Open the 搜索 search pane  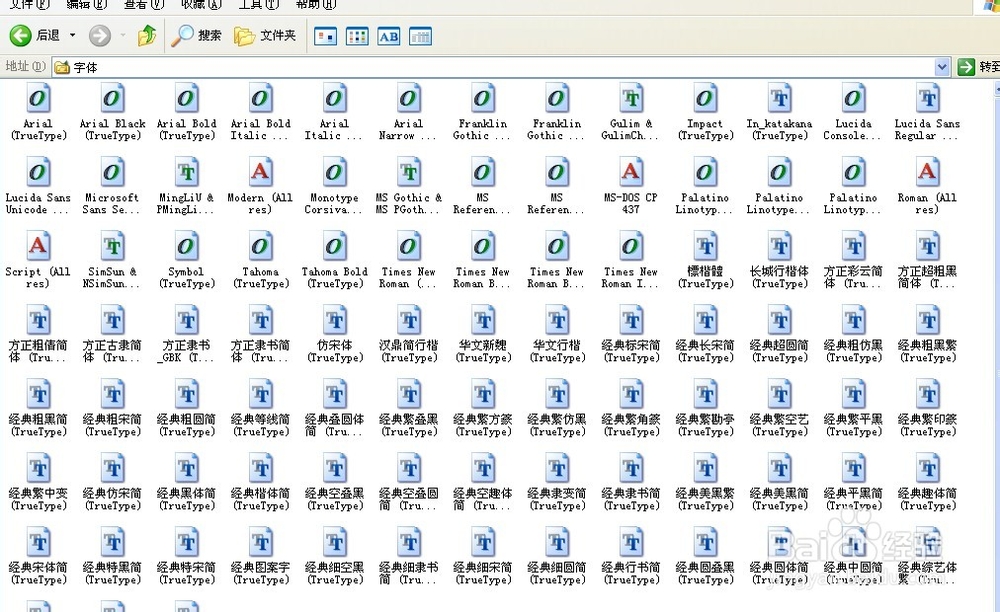(x=196, y=35)
